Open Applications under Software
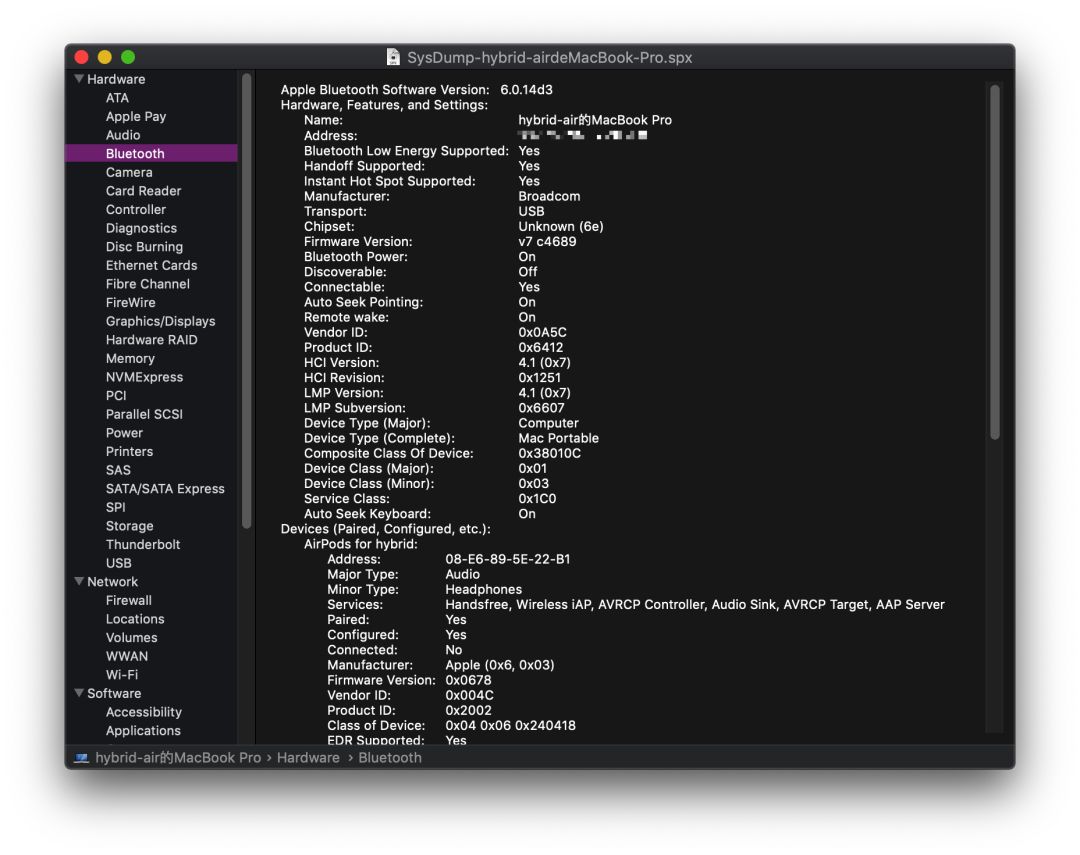 [143, 730]
